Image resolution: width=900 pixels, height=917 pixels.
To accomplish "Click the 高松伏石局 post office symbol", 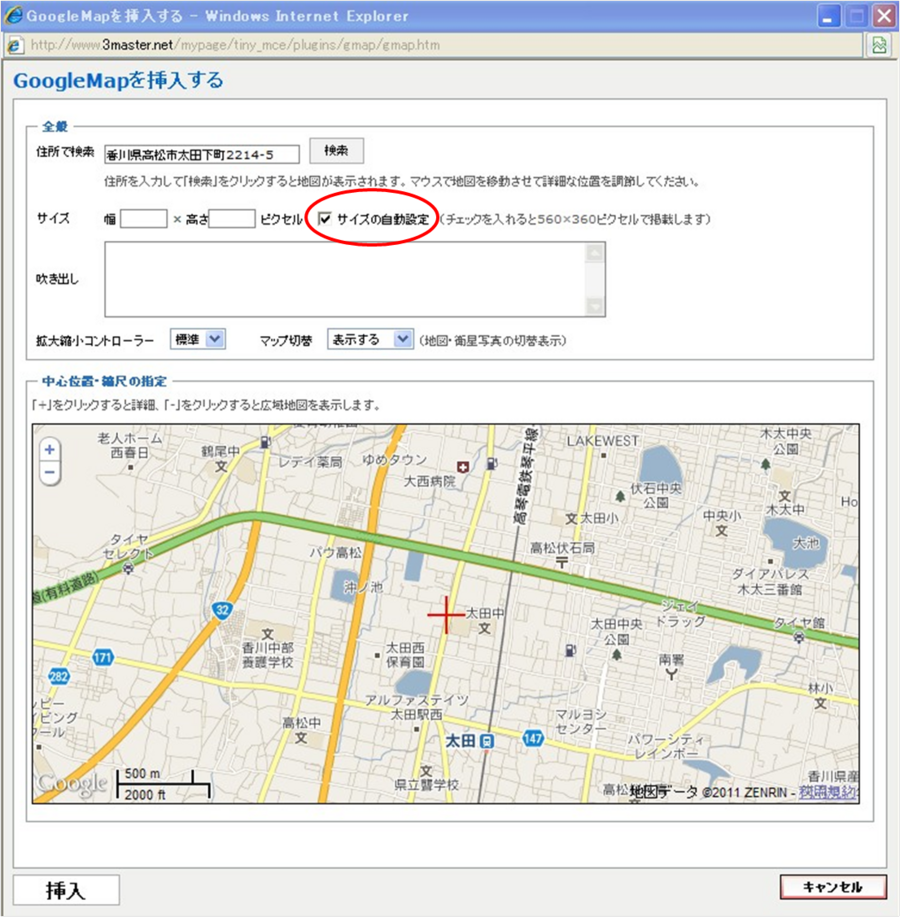I will click(x=561, y=563).
